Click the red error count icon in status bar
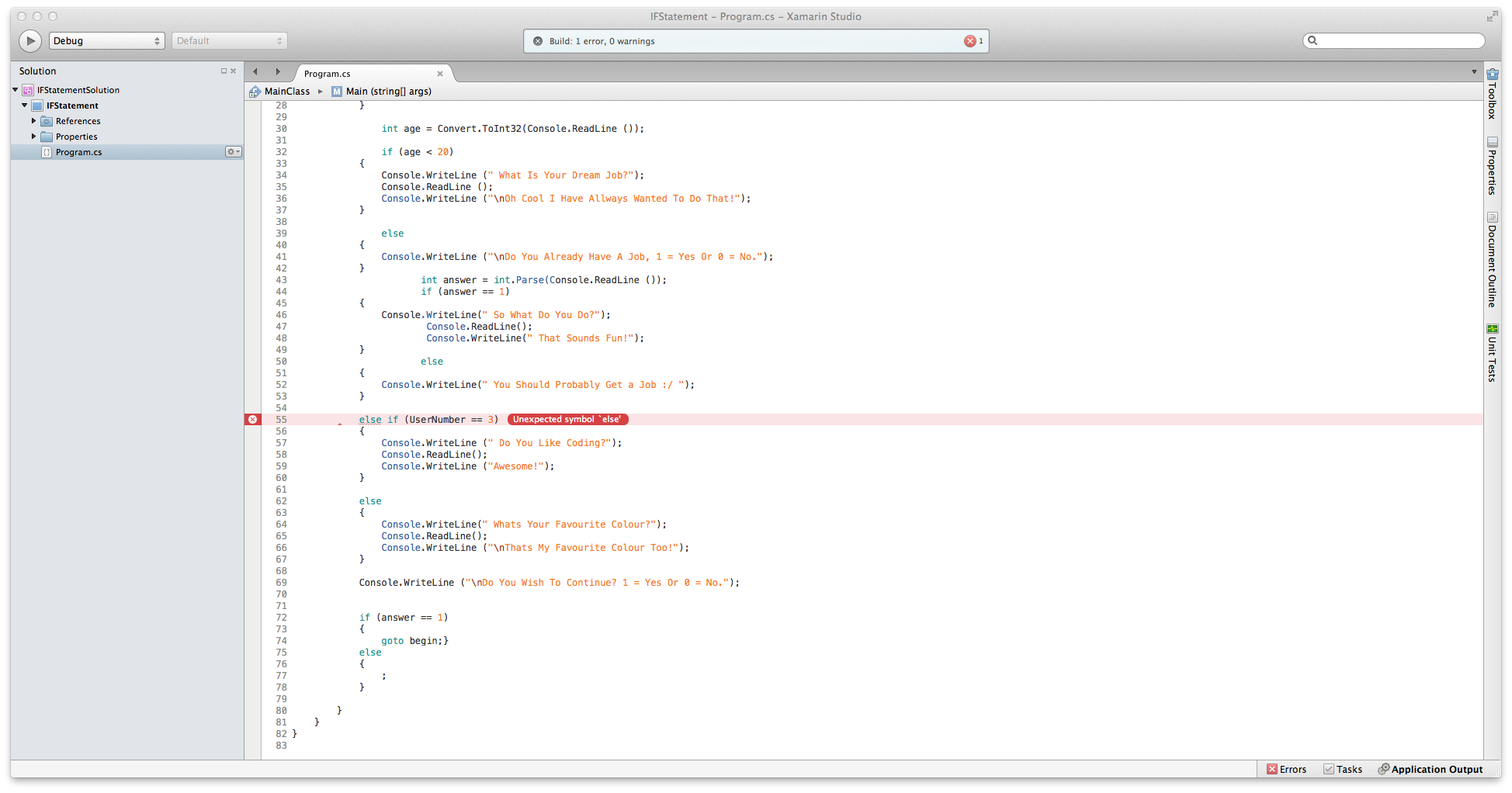This screenshot has height=793, width=1512. click(x=970, y=41)
